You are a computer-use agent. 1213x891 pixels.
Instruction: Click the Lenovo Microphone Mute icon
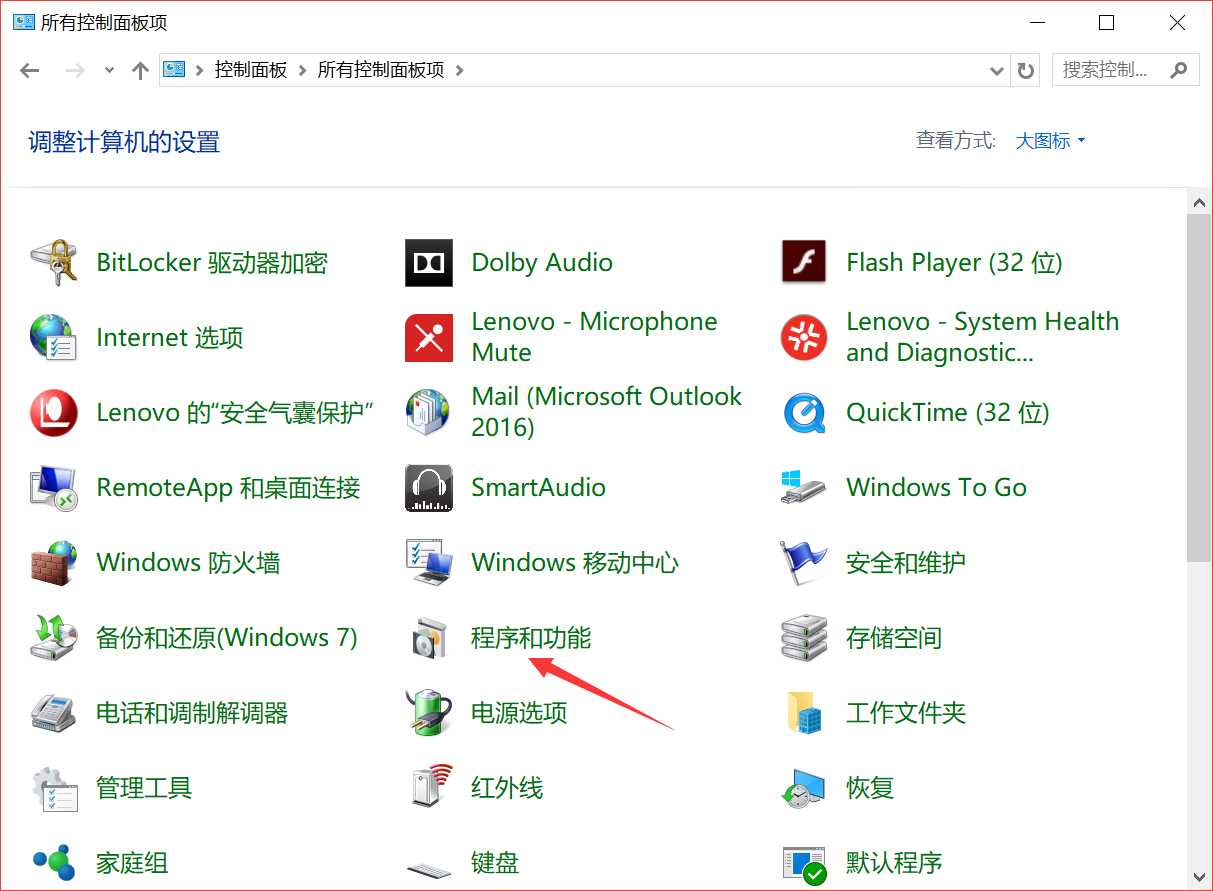[x=429, y=338]
